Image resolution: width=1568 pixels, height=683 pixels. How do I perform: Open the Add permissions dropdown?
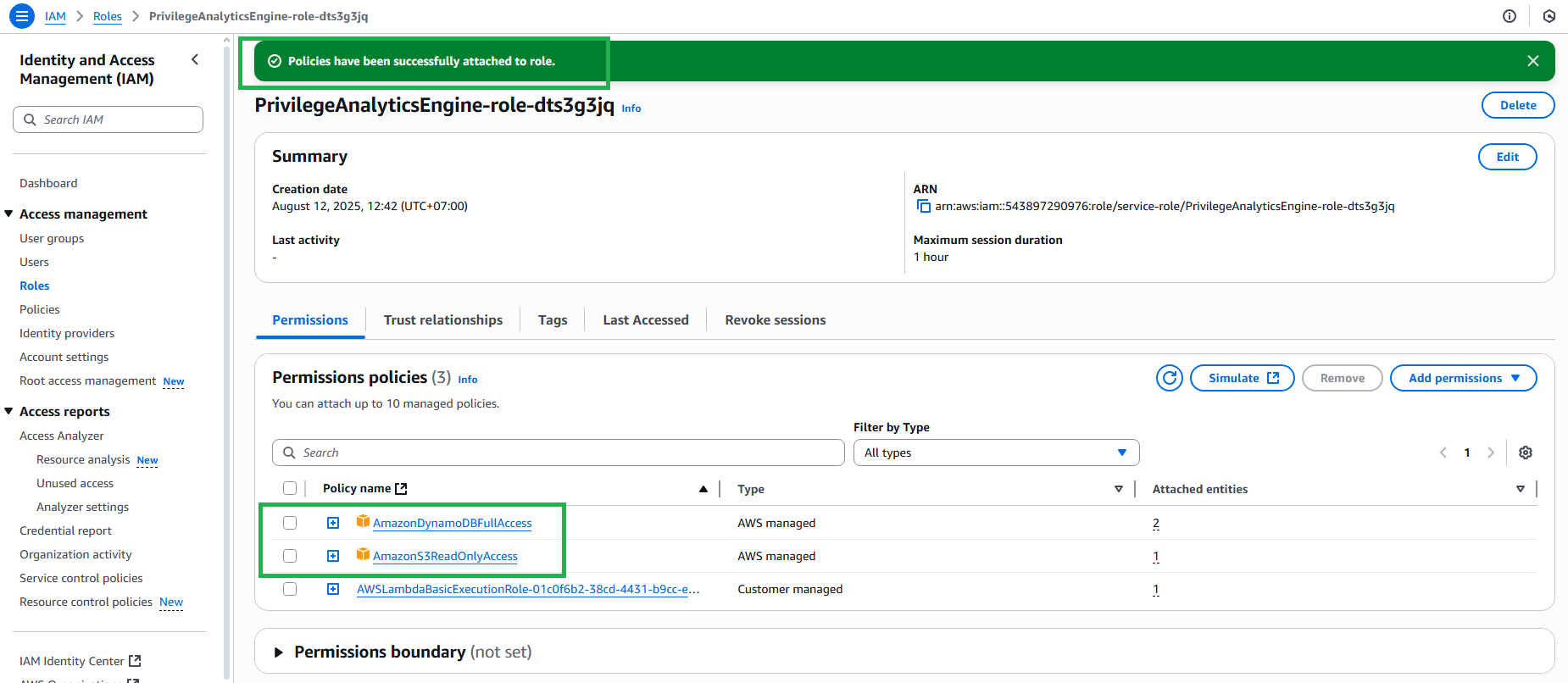(1464, 378)
